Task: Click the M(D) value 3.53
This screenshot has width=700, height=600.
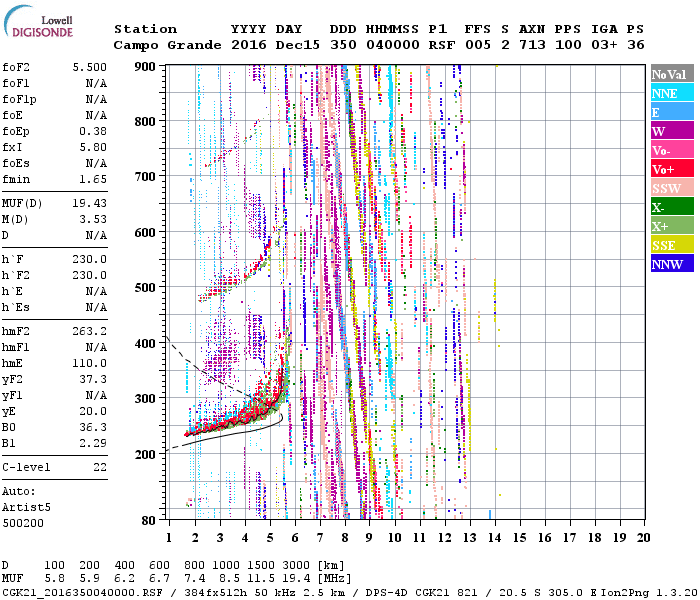Action: (x=93, y=219)
